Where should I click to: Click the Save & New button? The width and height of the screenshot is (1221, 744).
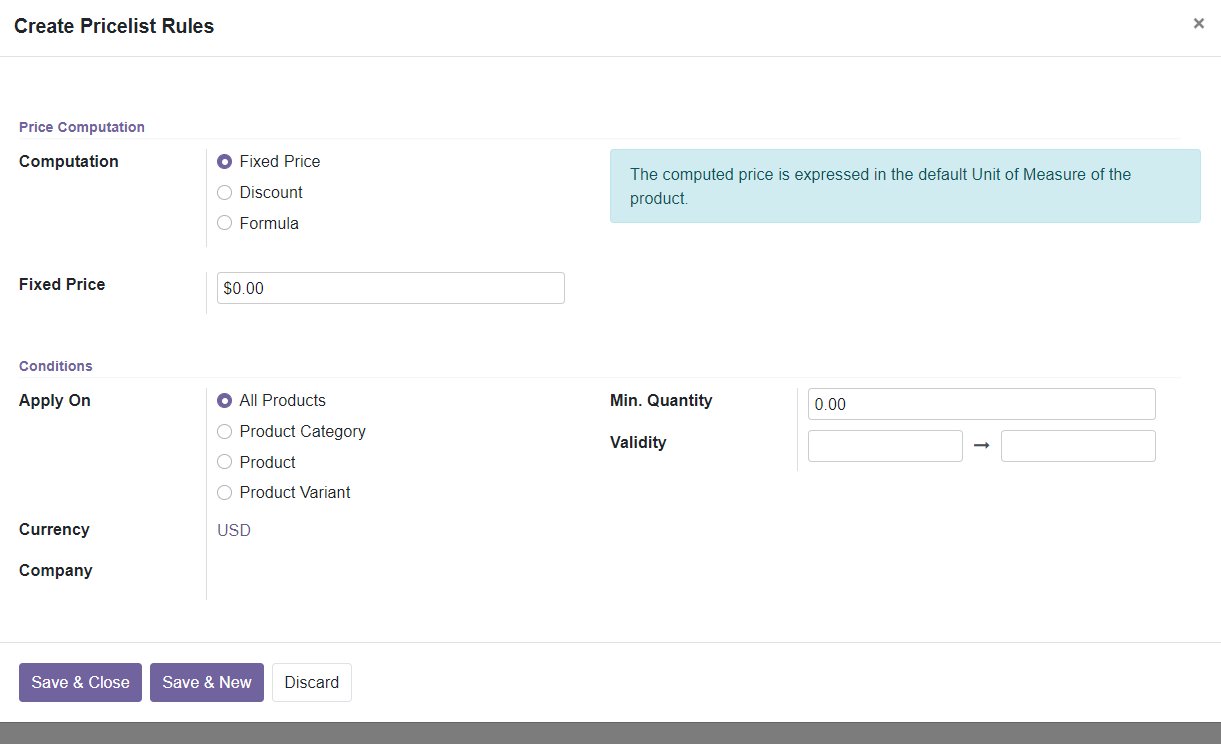tap(207, 682)
